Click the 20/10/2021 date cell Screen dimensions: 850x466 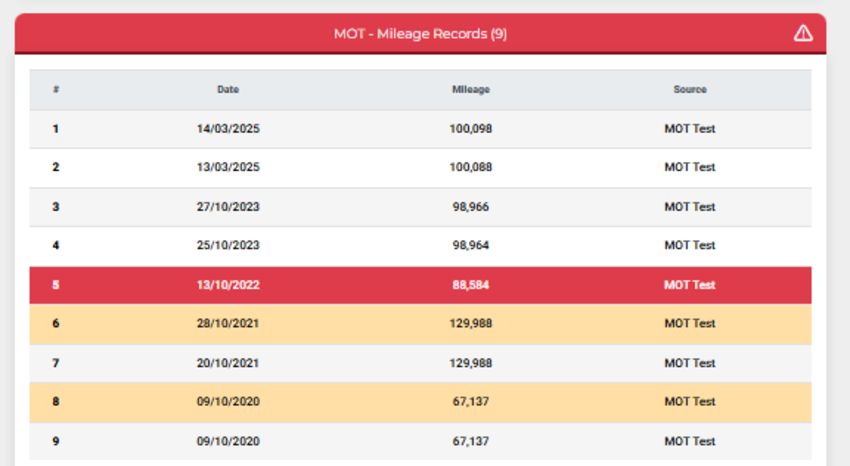(228, 363)
